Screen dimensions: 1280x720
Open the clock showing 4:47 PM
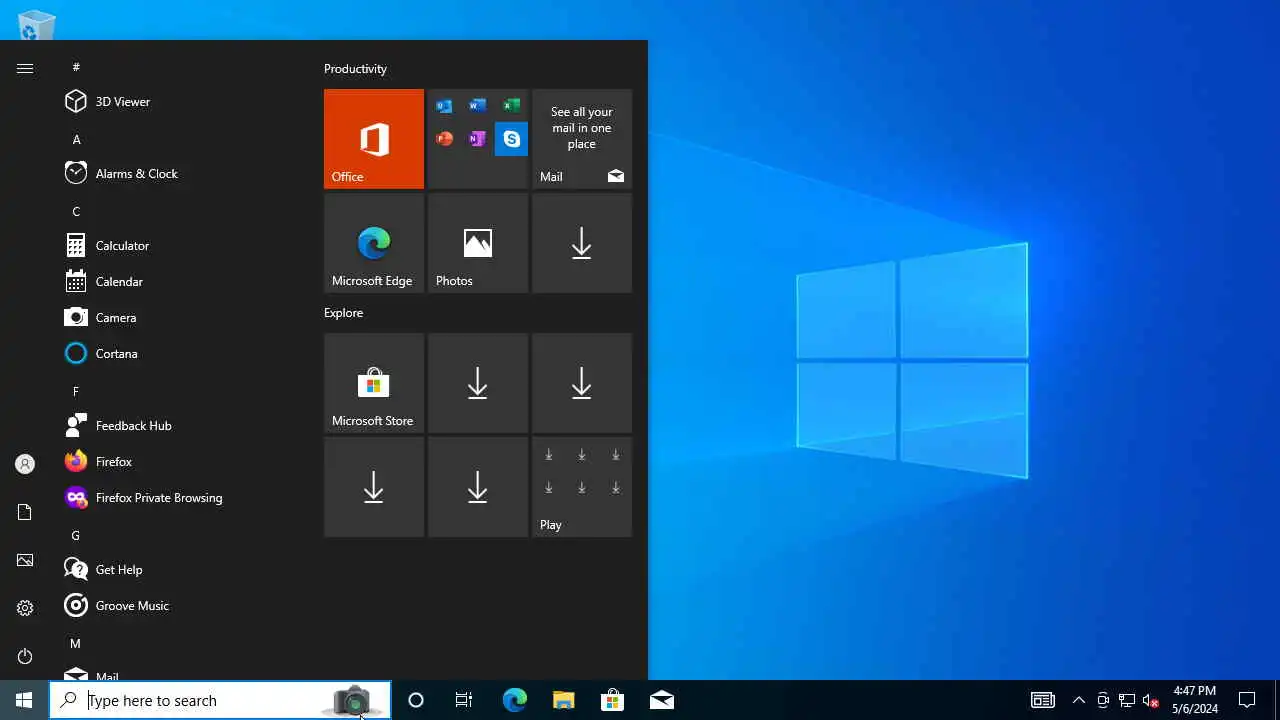1195,700
